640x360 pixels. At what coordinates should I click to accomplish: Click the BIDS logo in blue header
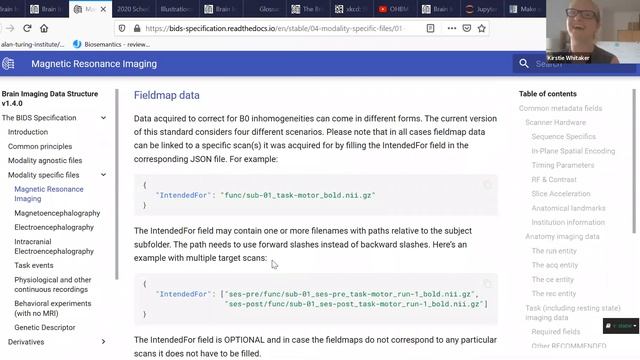pyautogui.click(x=8, y=64)
